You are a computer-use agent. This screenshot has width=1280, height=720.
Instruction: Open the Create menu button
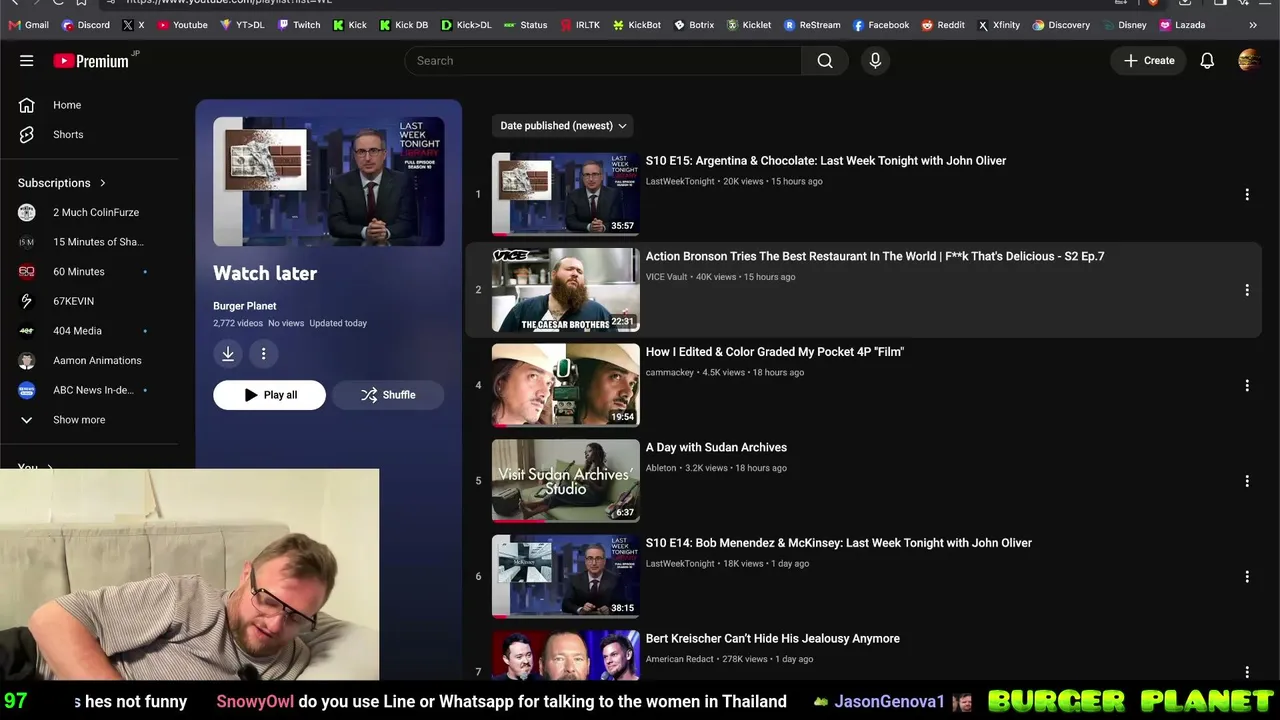[1149, 61]
